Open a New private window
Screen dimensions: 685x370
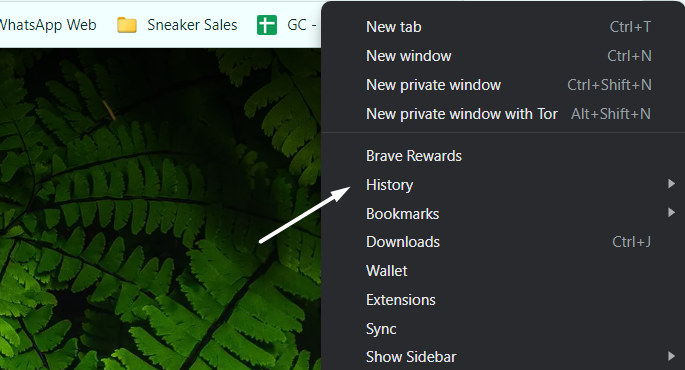503,85
